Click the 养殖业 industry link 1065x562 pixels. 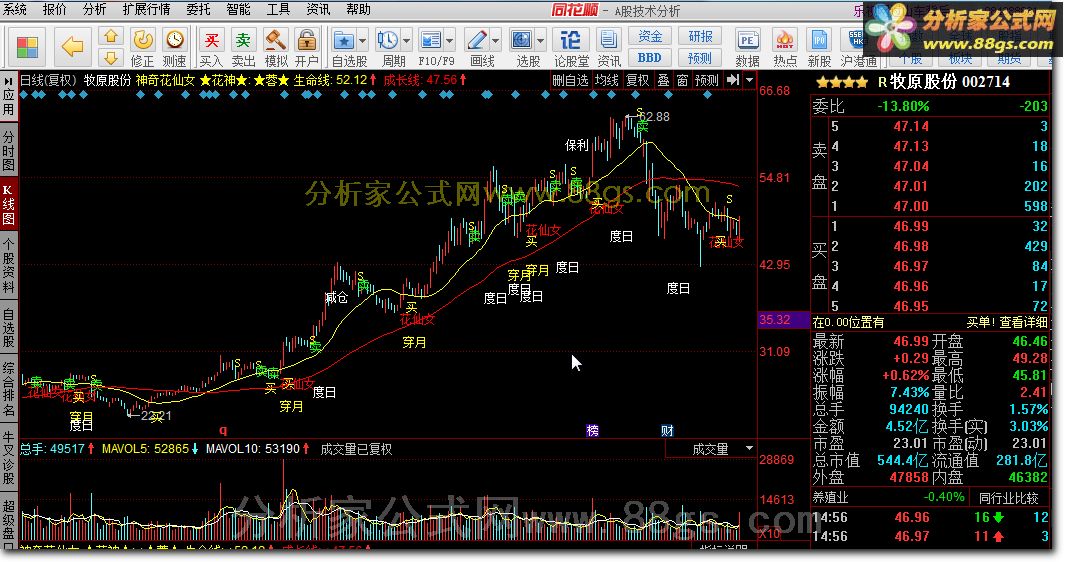(831, 497)
